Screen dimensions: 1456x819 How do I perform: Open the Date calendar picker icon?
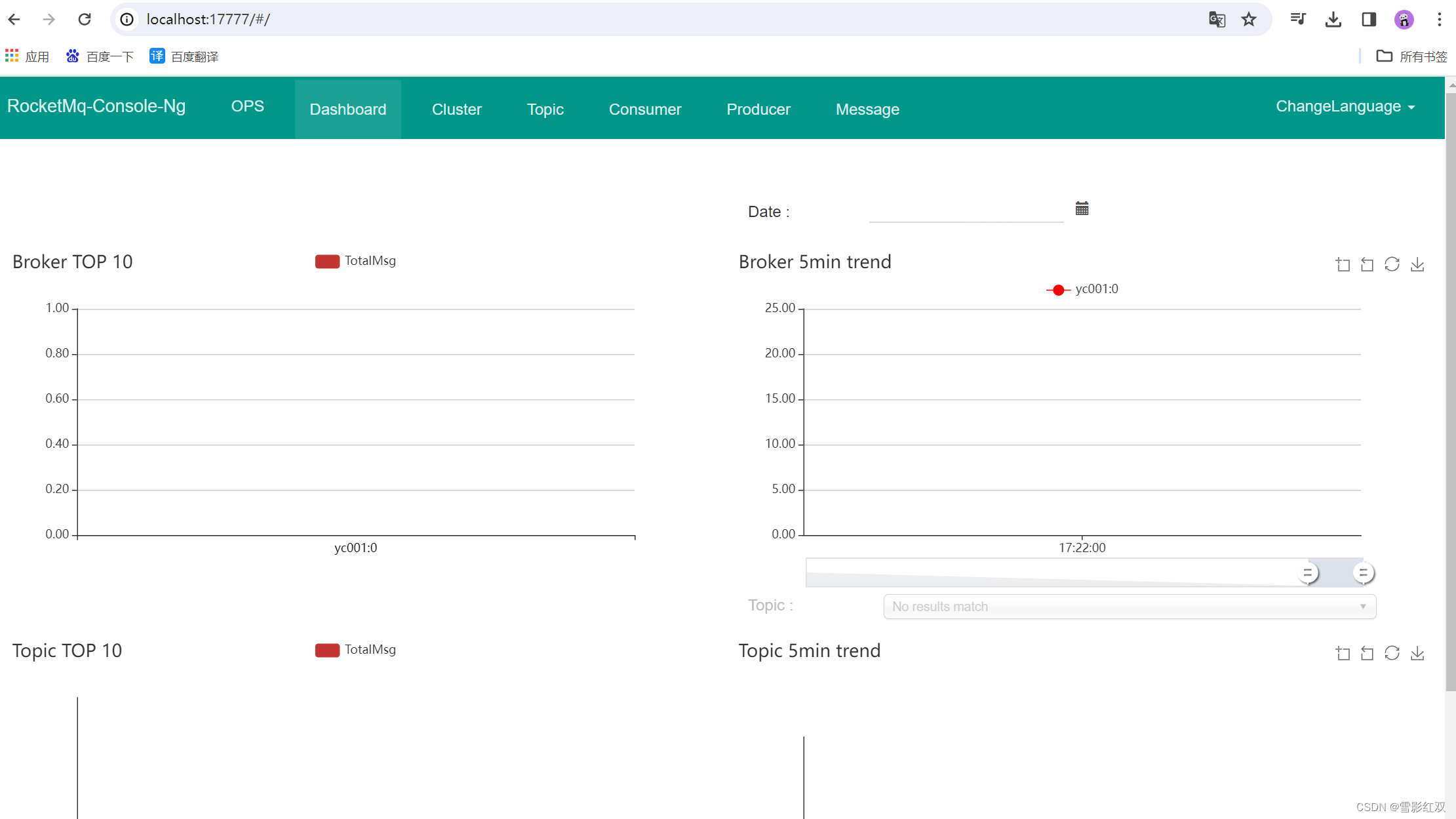point(1082,209)
